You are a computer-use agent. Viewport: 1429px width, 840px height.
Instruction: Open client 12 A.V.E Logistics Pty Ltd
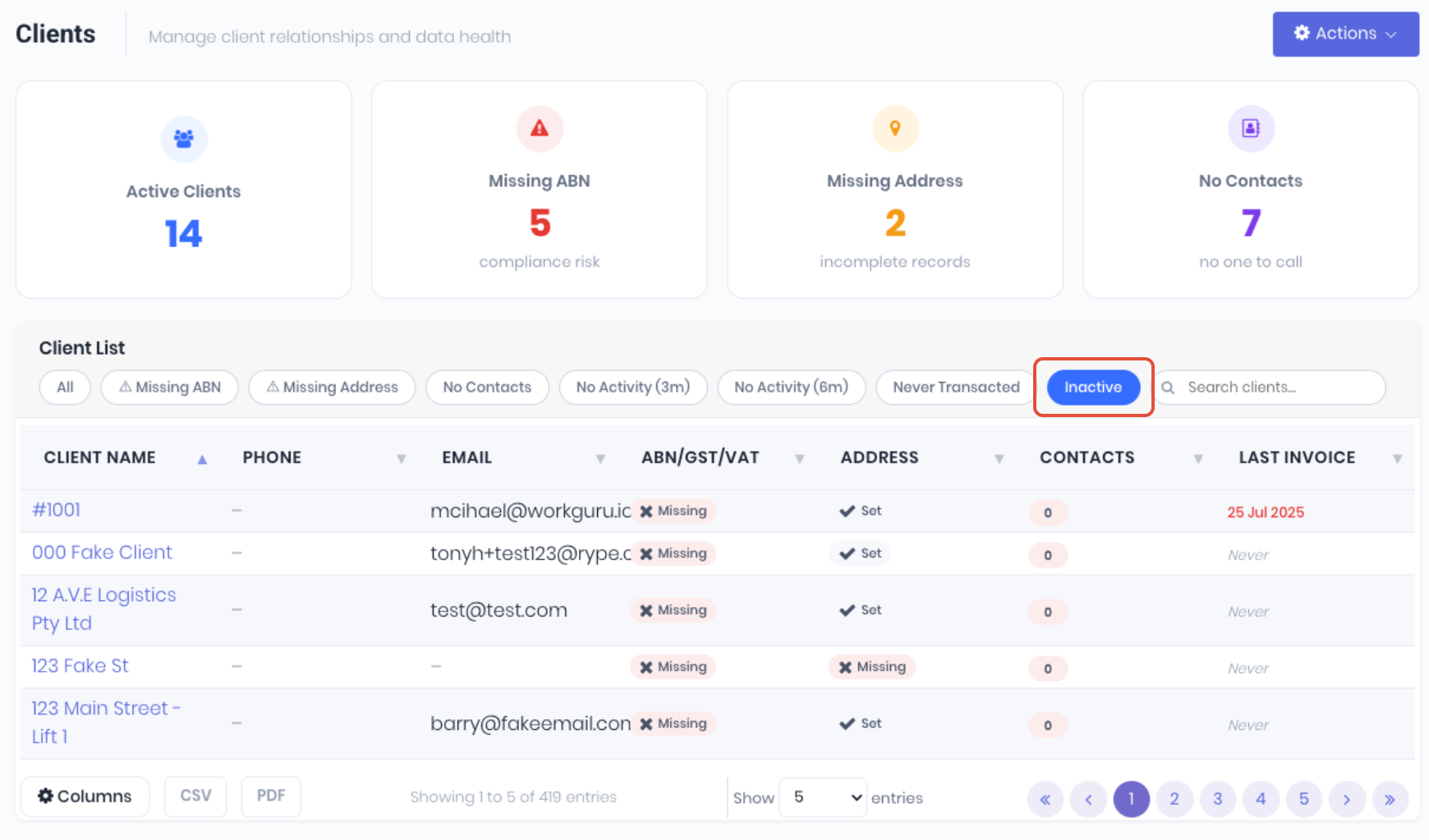[103, 609]
